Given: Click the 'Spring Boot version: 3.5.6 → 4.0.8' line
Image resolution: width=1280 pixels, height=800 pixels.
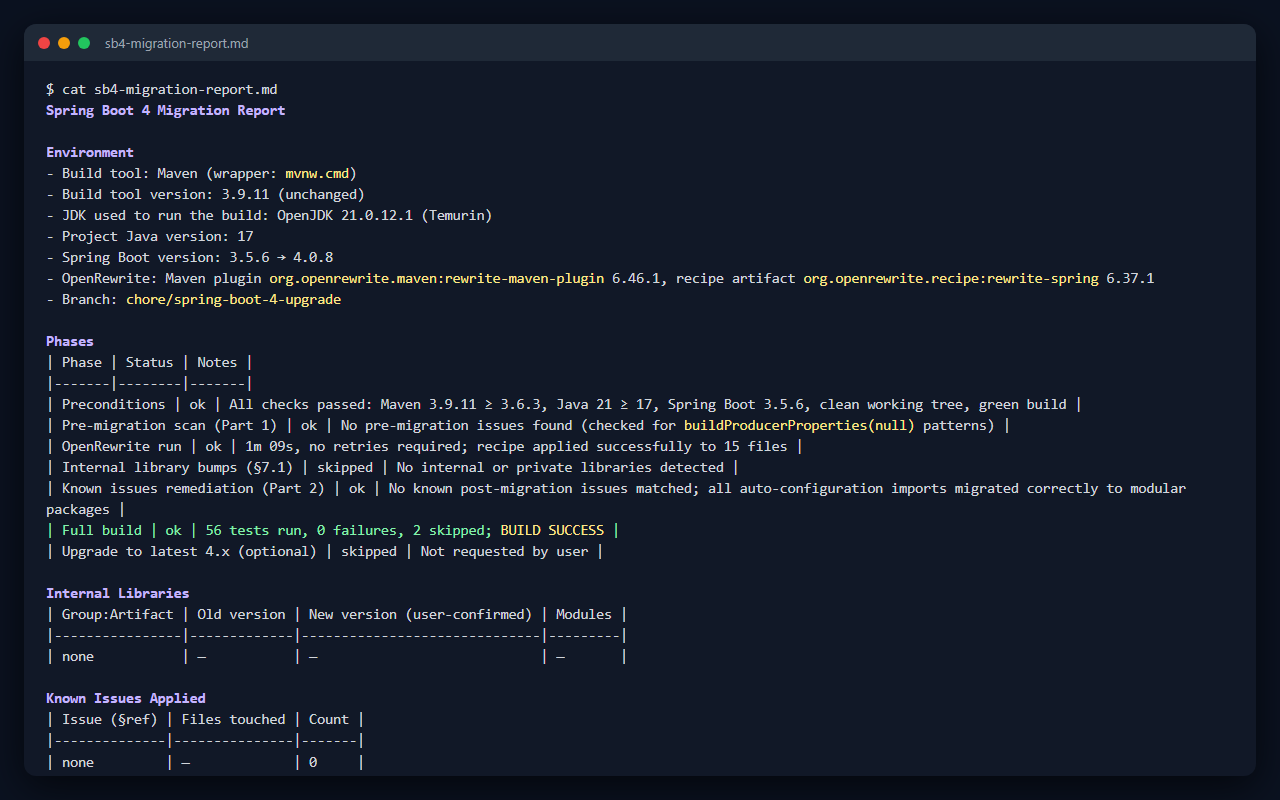Looking at the screenshot, I should pos(190,257).
